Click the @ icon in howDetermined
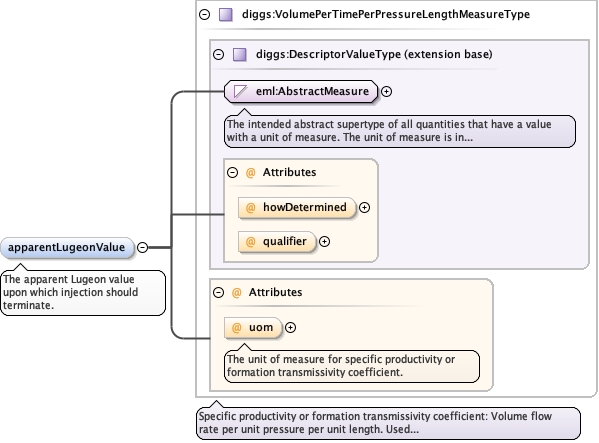Screen dimensions: 599x443 click(x=250, y=207)
